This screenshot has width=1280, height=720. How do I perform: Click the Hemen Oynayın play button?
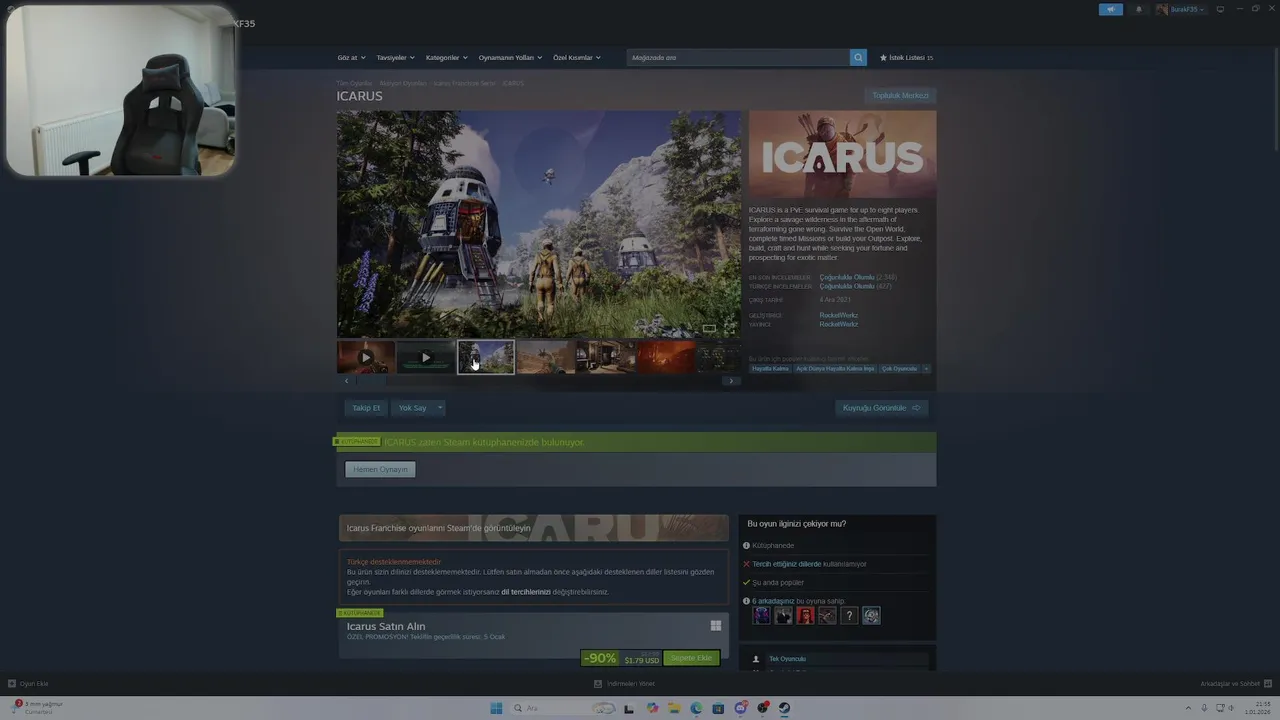[x=380, y=469]
